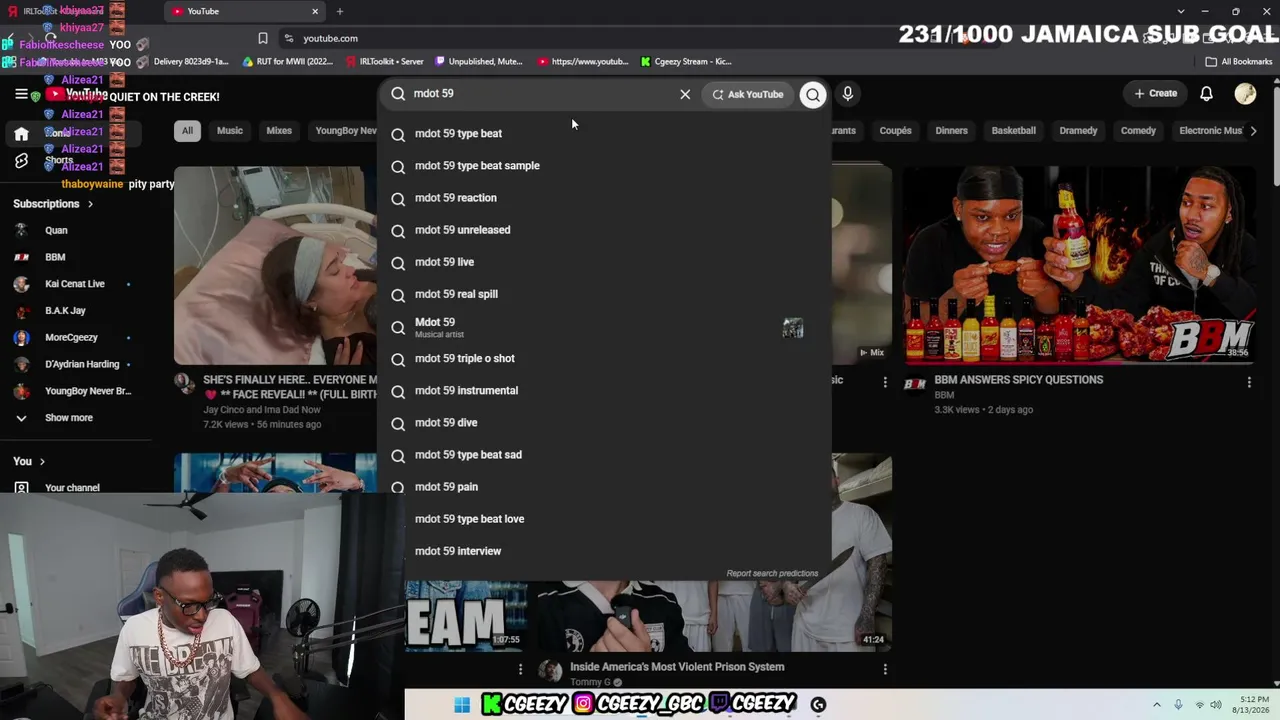The width and height of the screenshot is (1280, 720).
Task: Open the IRLToolkit Server bookmark
Action: tap(385, 62)
